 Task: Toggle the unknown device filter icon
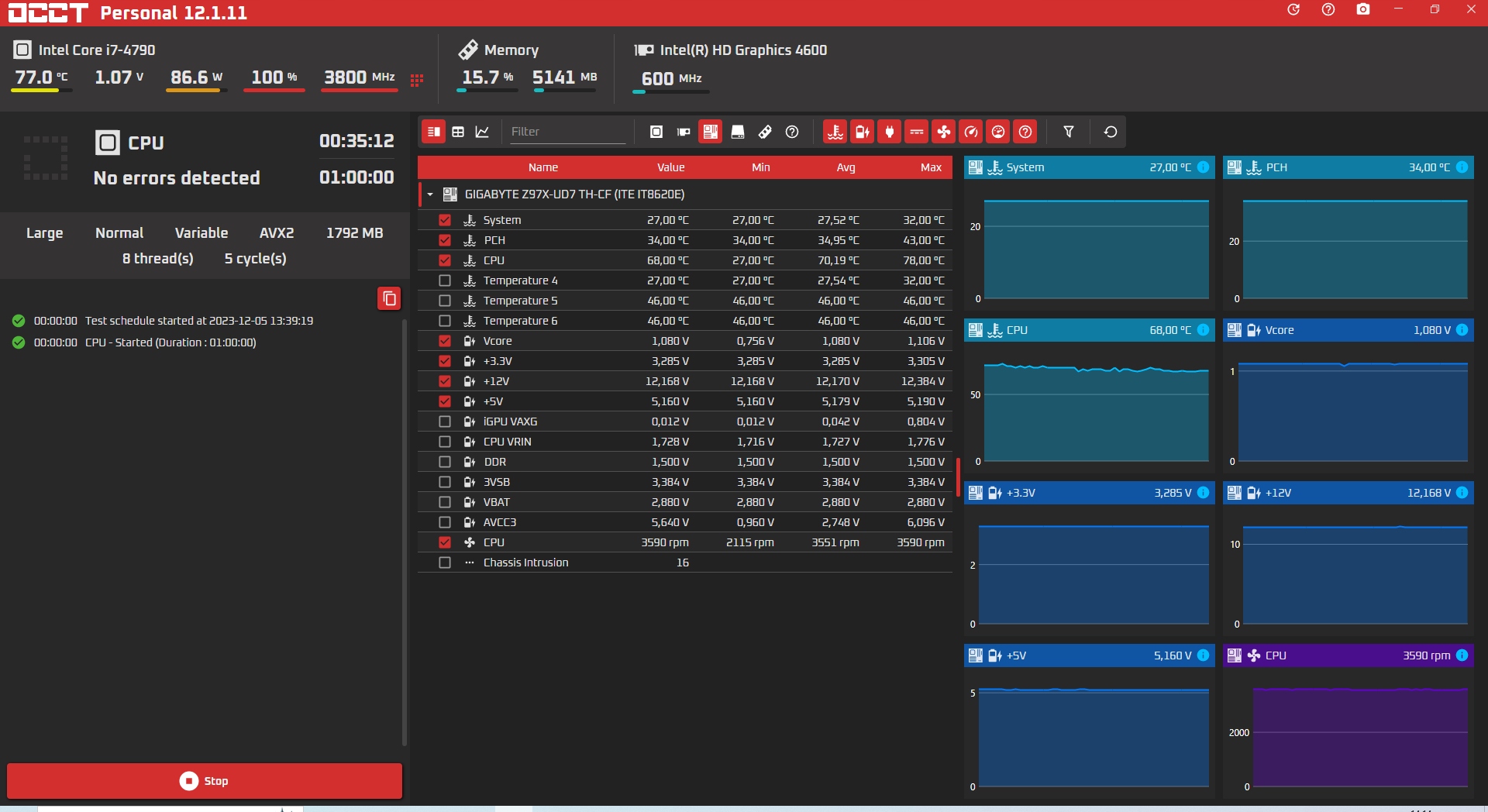tap(792, 132)
